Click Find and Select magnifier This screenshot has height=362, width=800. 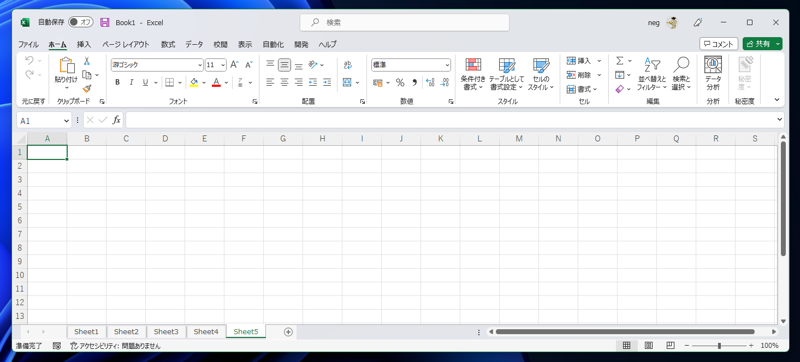click(x=681, y=65)
